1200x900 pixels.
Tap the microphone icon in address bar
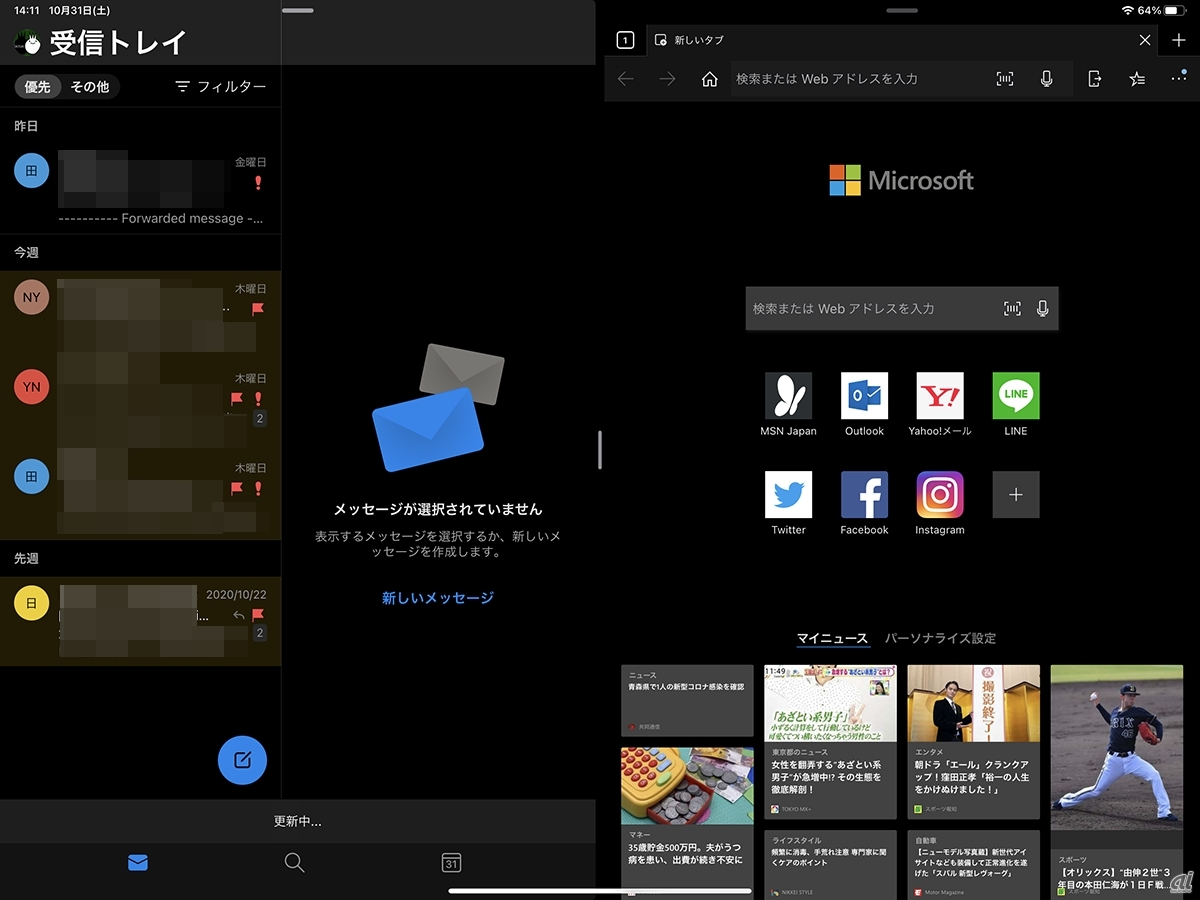tap(1046, 79)
